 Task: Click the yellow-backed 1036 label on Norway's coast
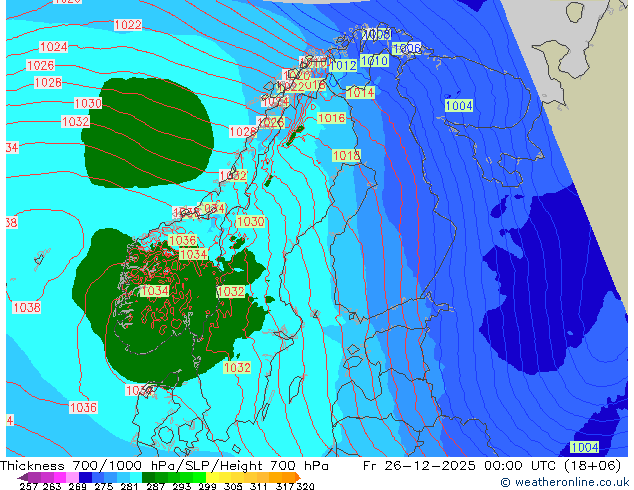[183, 241]
